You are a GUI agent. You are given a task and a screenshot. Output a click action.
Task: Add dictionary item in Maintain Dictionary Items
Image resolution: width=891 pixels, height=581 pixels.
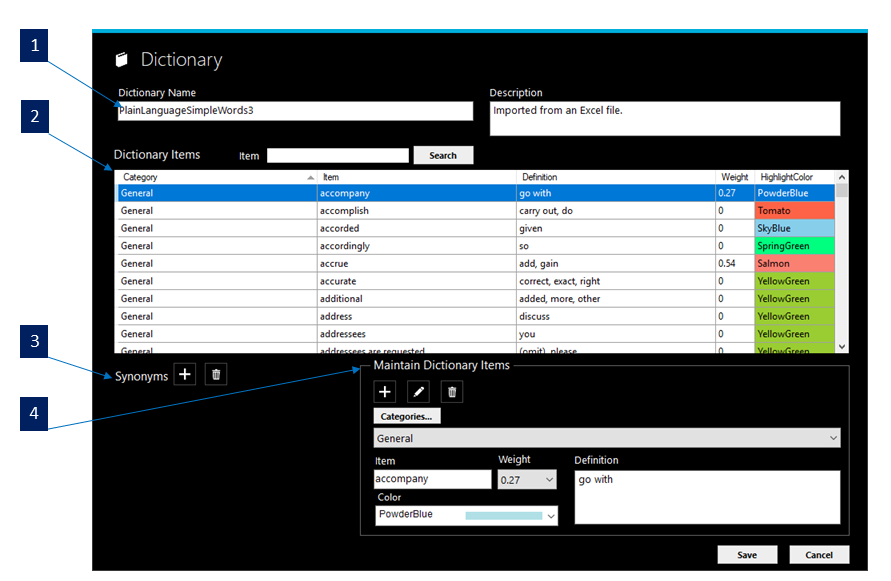point(385,392)
